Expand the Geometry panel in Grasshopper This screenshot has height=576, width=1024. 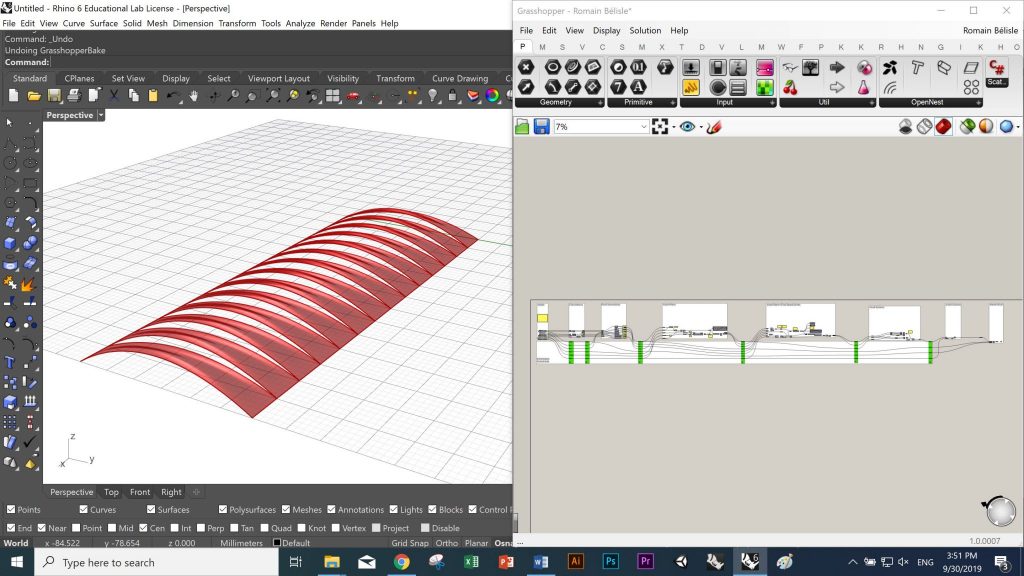pyautogui.click(x=601, y=103)
